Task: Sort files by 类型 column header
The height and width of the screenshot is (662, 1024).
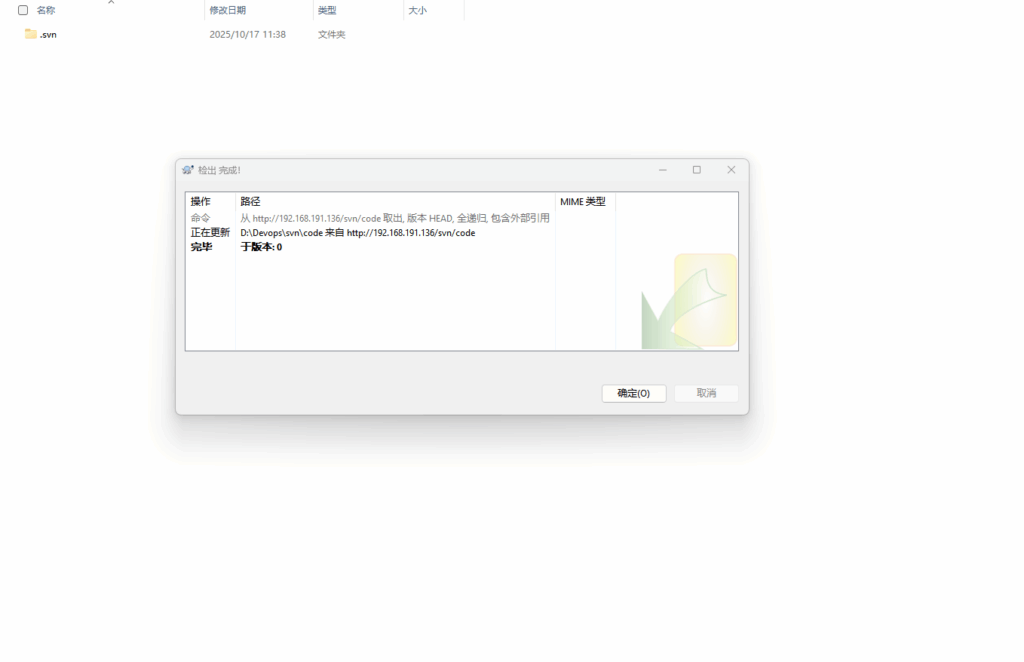Action: pos(327,10)
